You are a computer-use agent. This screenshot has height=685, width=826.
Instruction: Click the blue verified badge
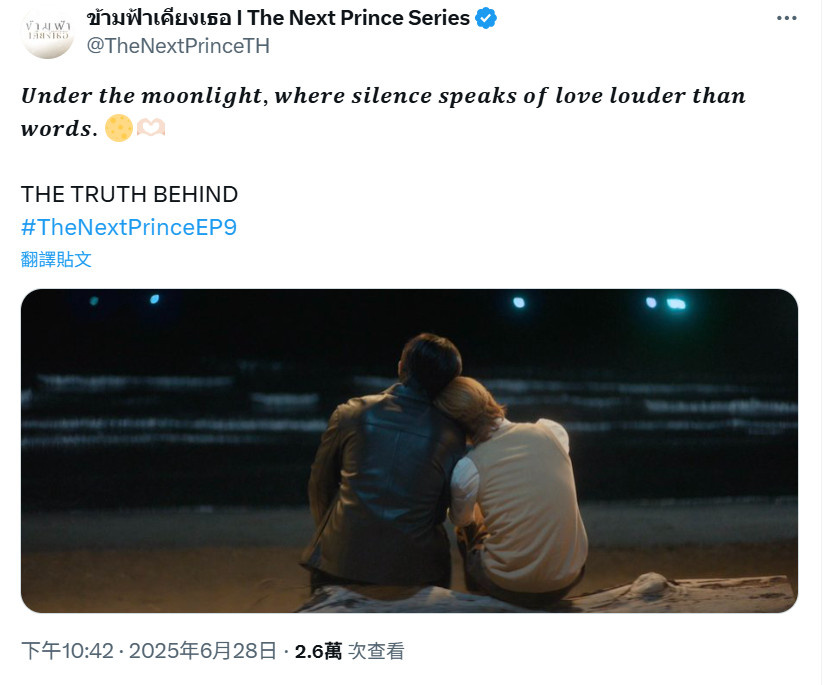(x=486, y=18)
